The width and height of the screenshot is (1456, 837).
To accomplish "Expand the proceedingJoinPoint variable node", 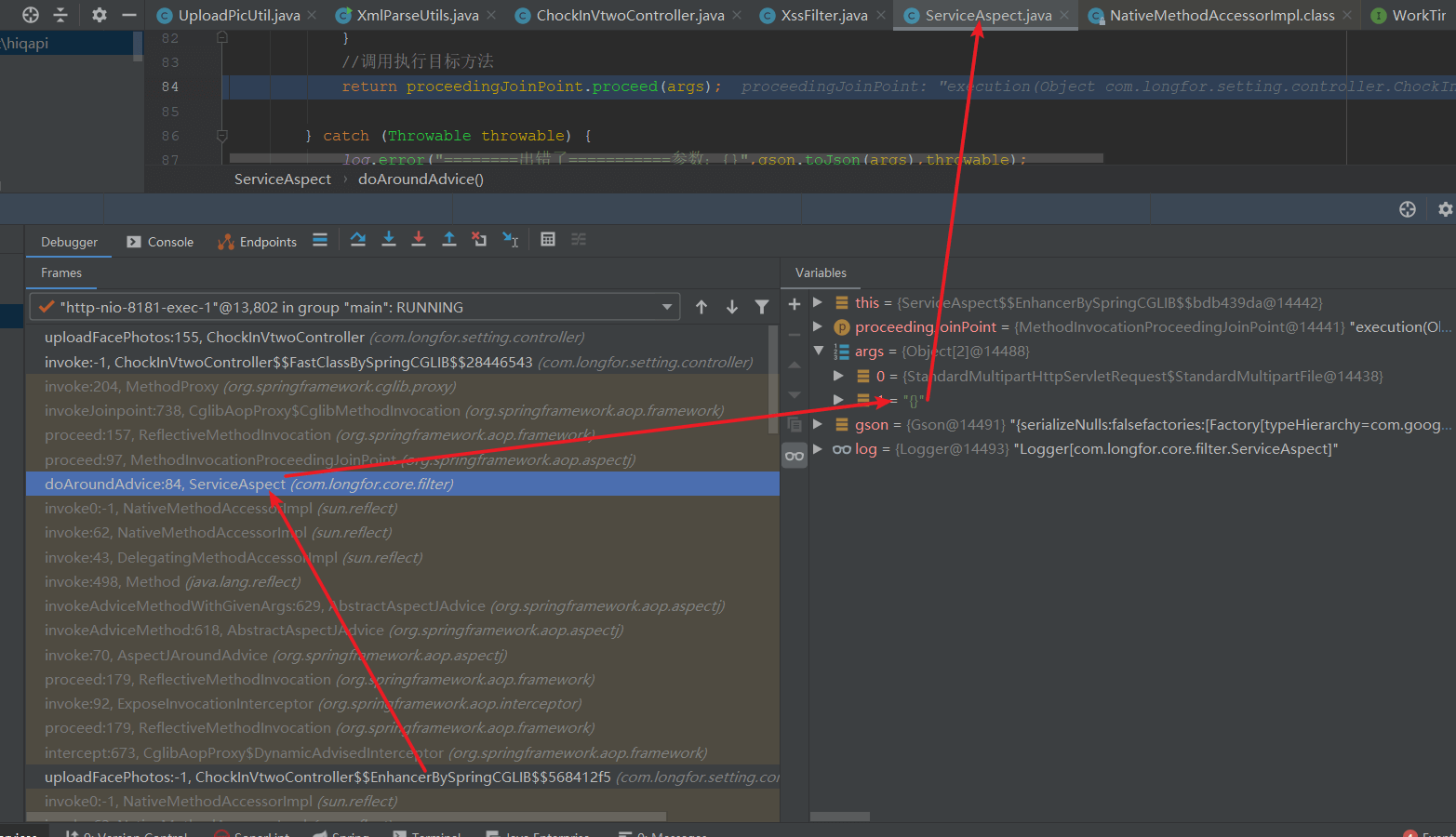I will [817, 326].
